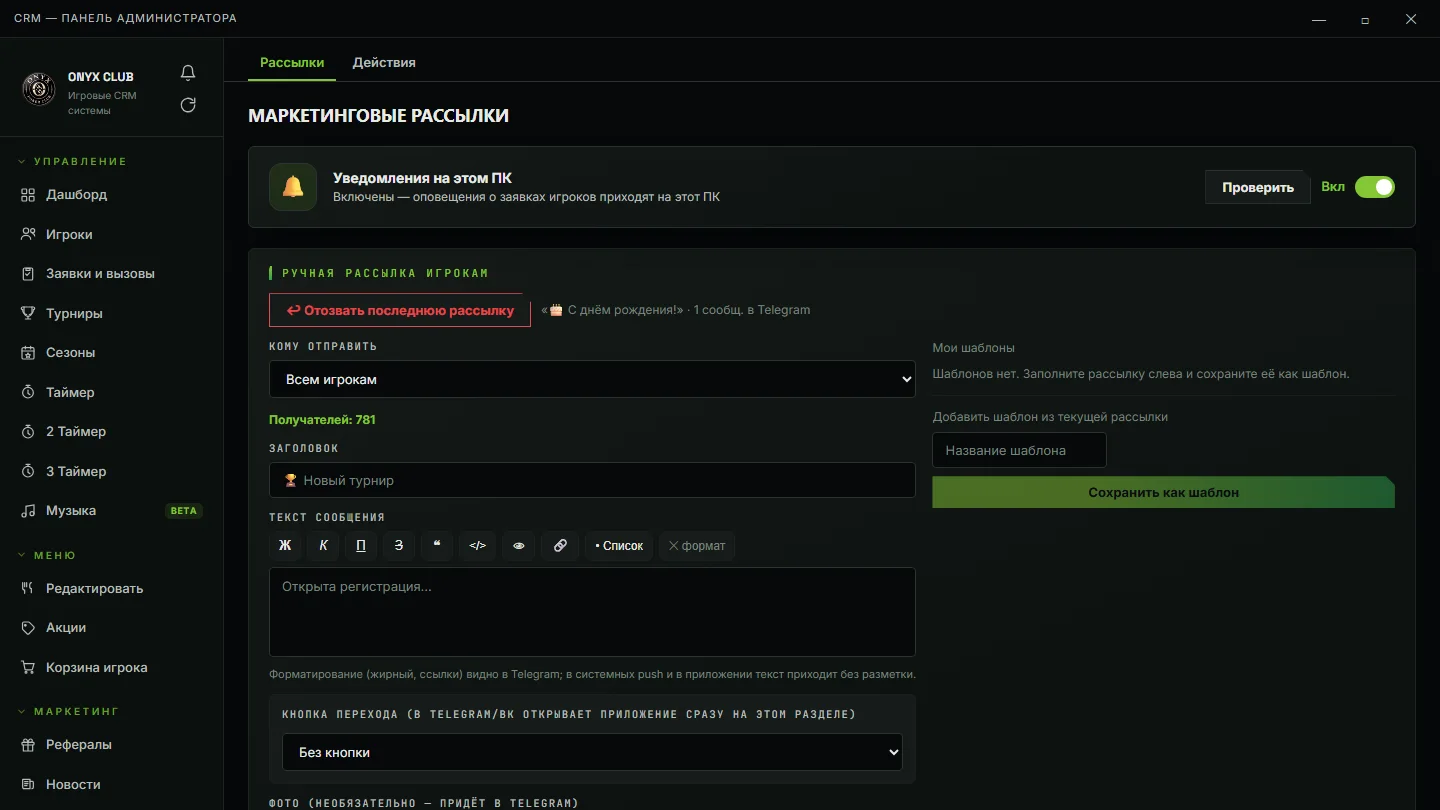Insert a link with the chain icon

(x=560, y=545)
